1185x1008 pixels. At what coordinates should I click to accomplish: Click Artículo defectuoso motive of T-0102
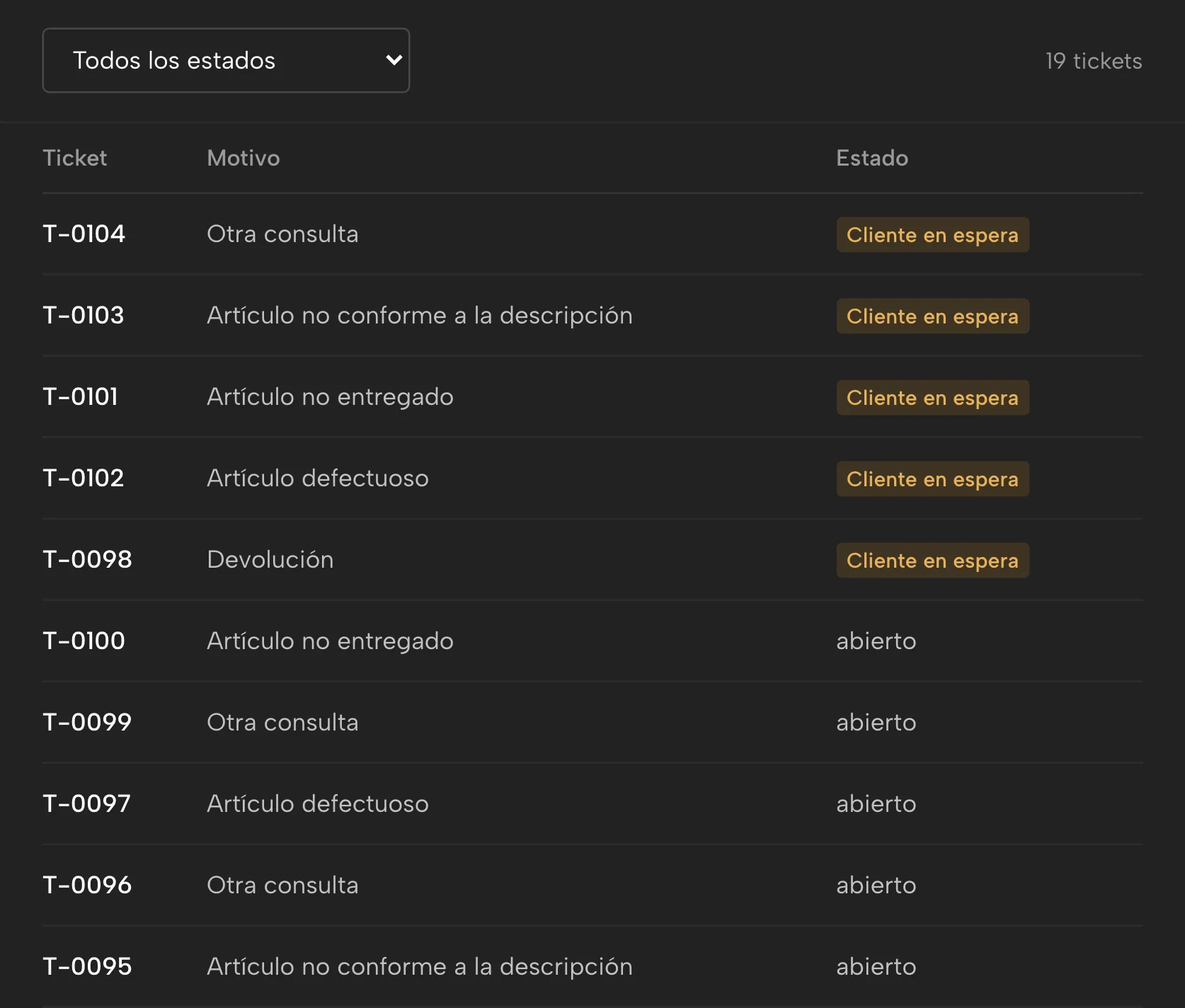(318, 478)
